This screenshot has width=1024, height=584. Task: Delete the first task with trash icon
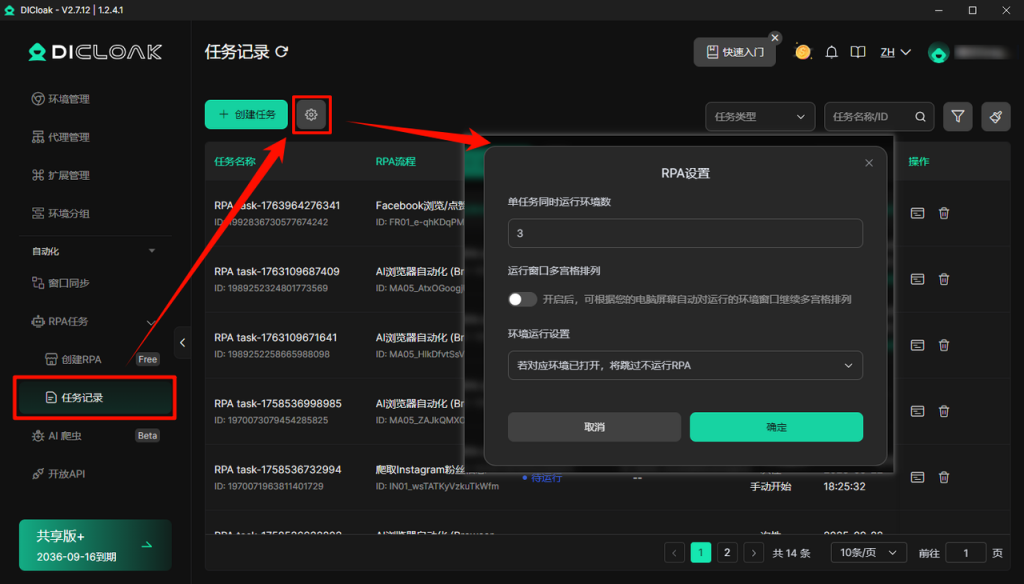(x=944, y=213)
